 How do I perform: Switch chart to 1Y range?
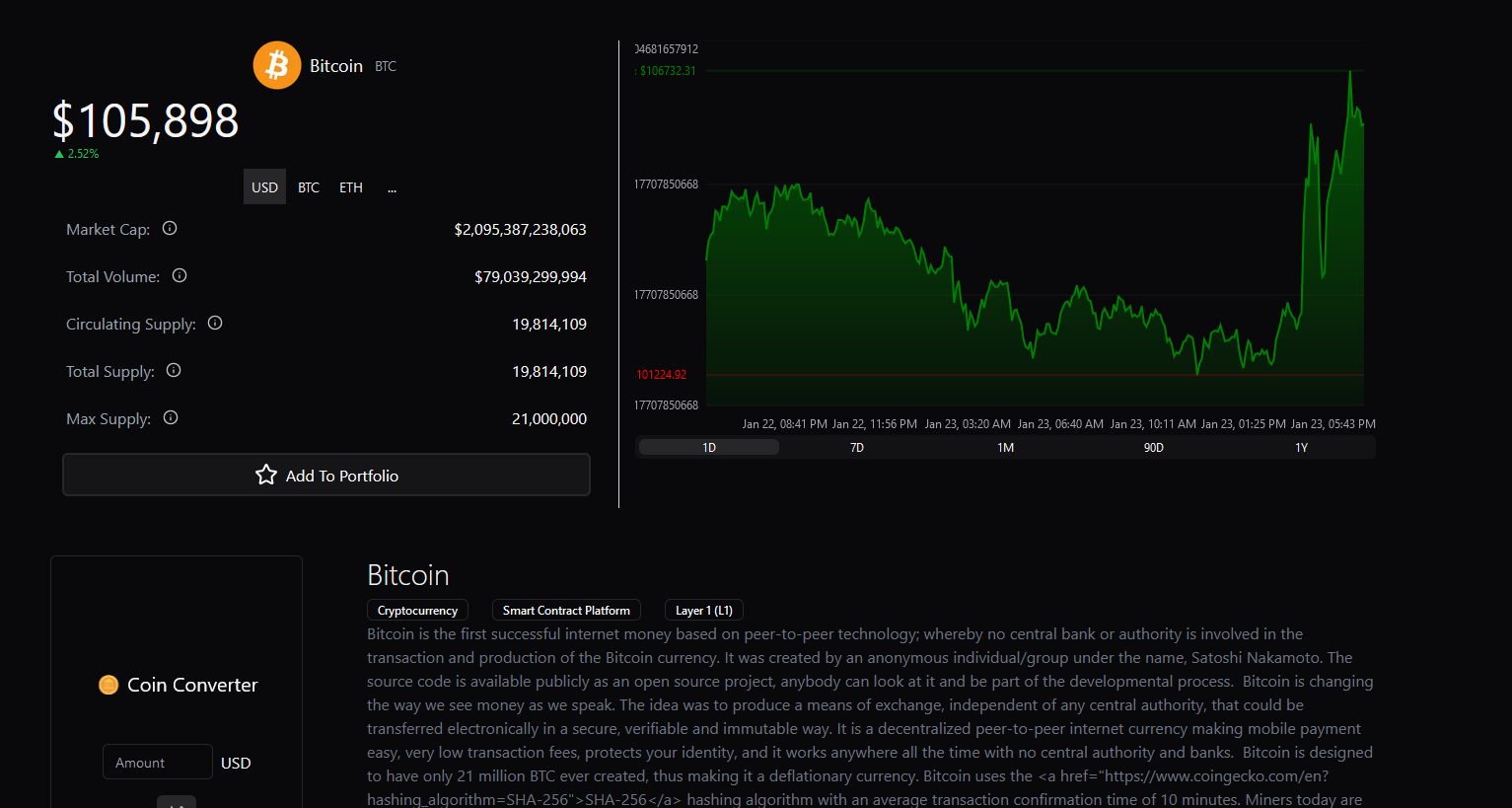click(1301, 447)
